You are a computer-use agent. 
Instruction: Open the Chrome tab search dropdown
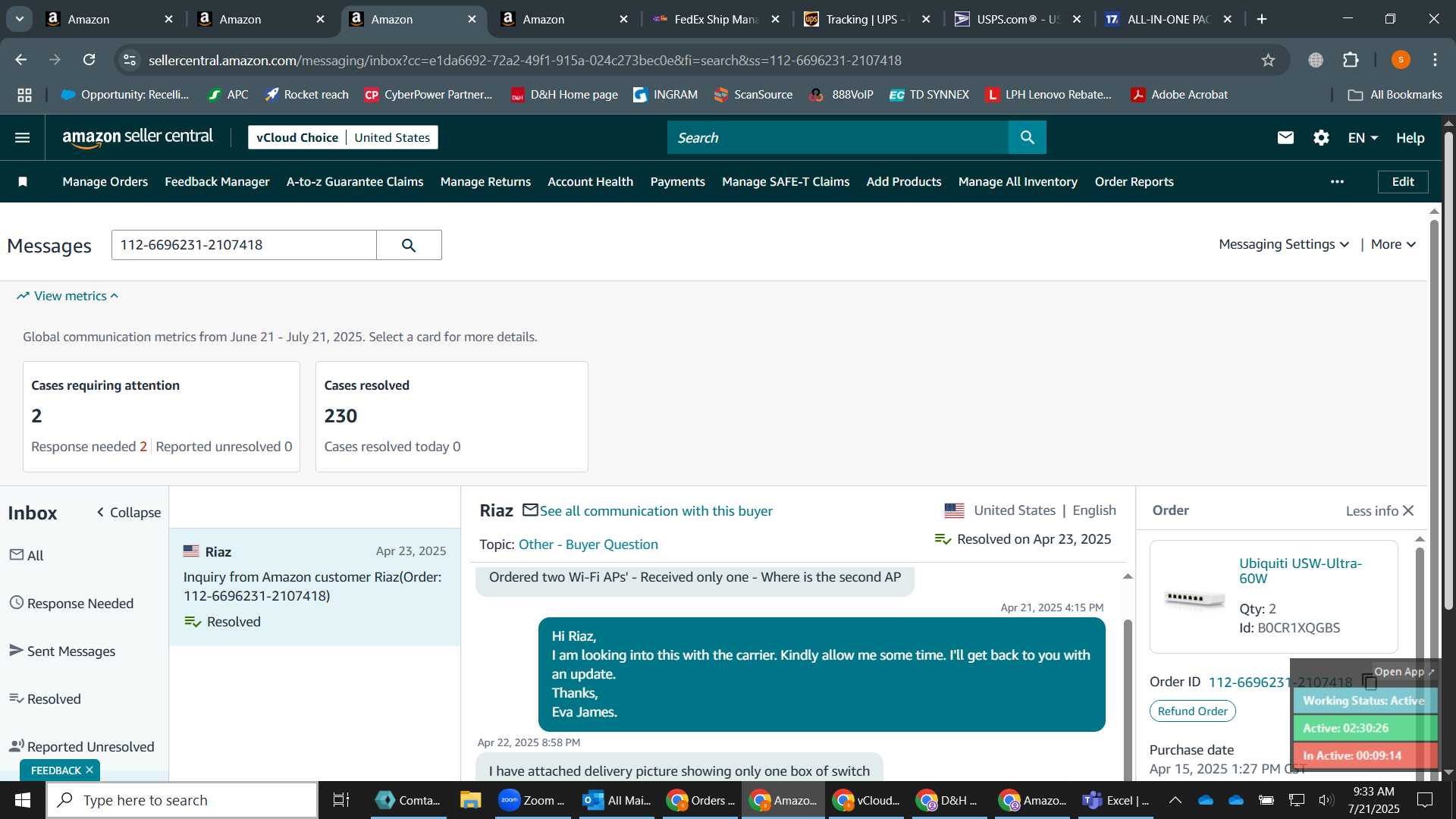click(19, 19)
